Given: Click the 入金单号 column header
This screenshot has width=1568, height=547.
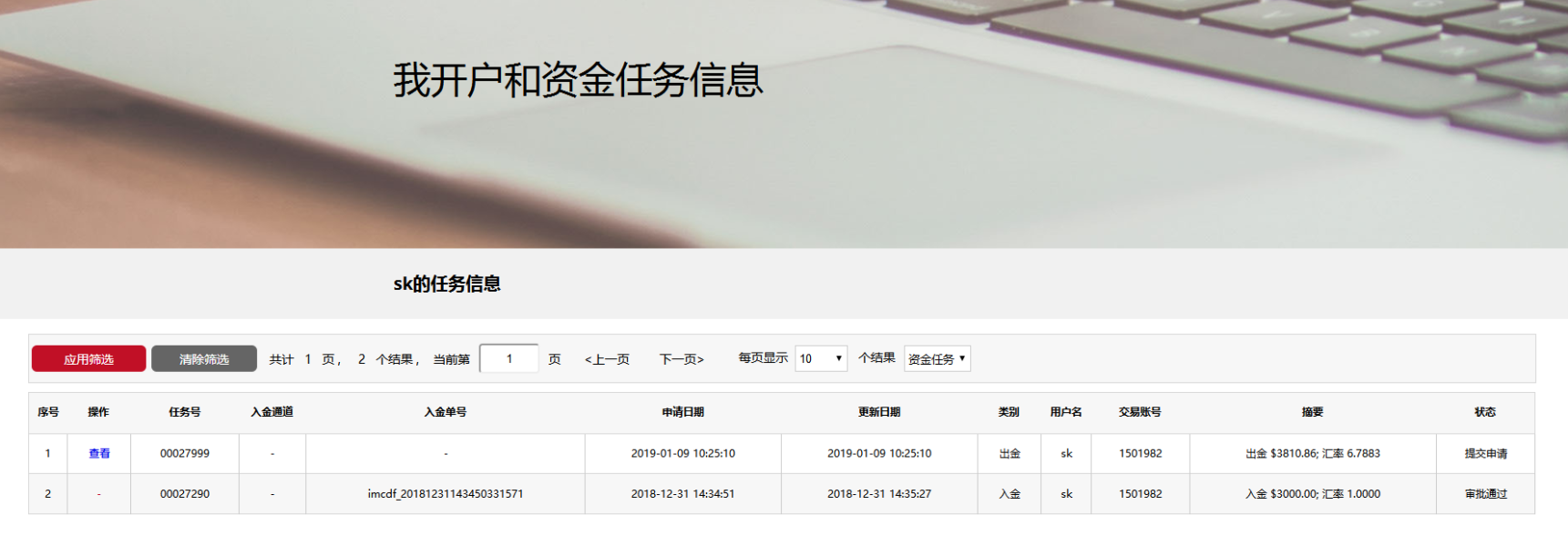Looking at the screenshot, I should [446, 412].
